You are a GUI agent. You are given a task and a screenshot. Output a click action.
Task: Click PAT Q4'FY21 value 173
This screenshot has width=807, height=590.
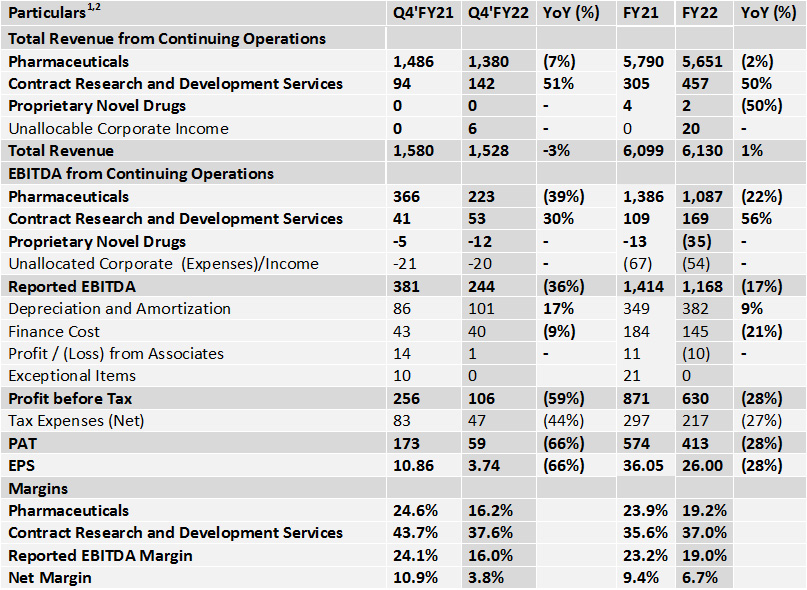pyautogui.click(x=407, y=444)
